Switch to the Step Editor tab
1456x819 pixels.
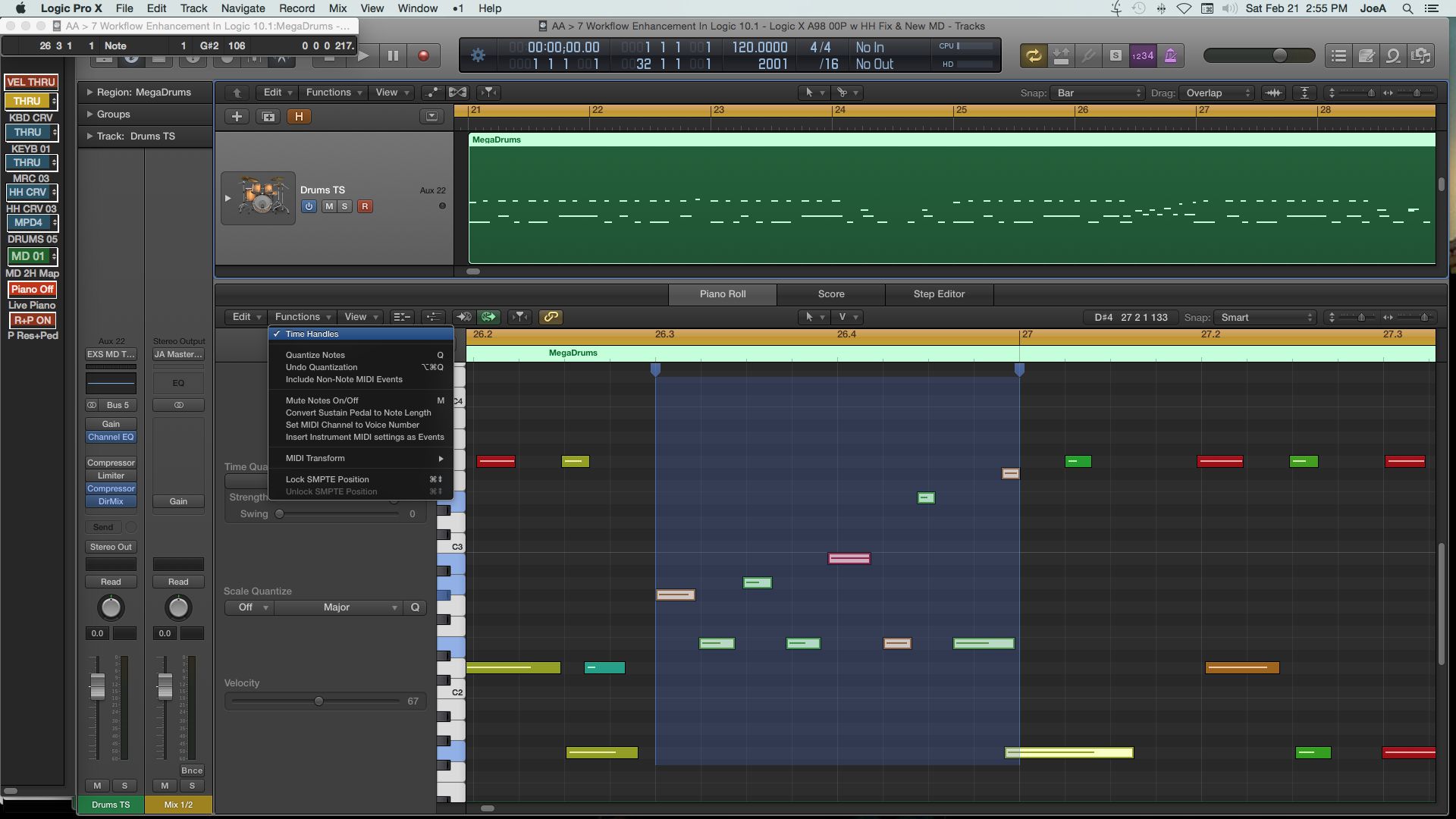point(939,294)
